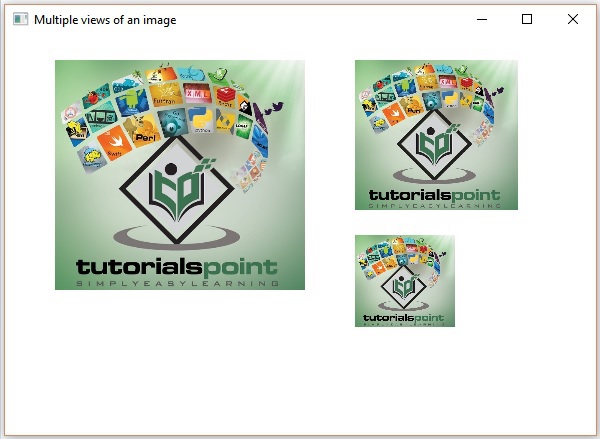Click 'tutorialspoint' text in the medium image
Image resolution: width=600 pixels, height=439 pixels.
coord(436,195)
